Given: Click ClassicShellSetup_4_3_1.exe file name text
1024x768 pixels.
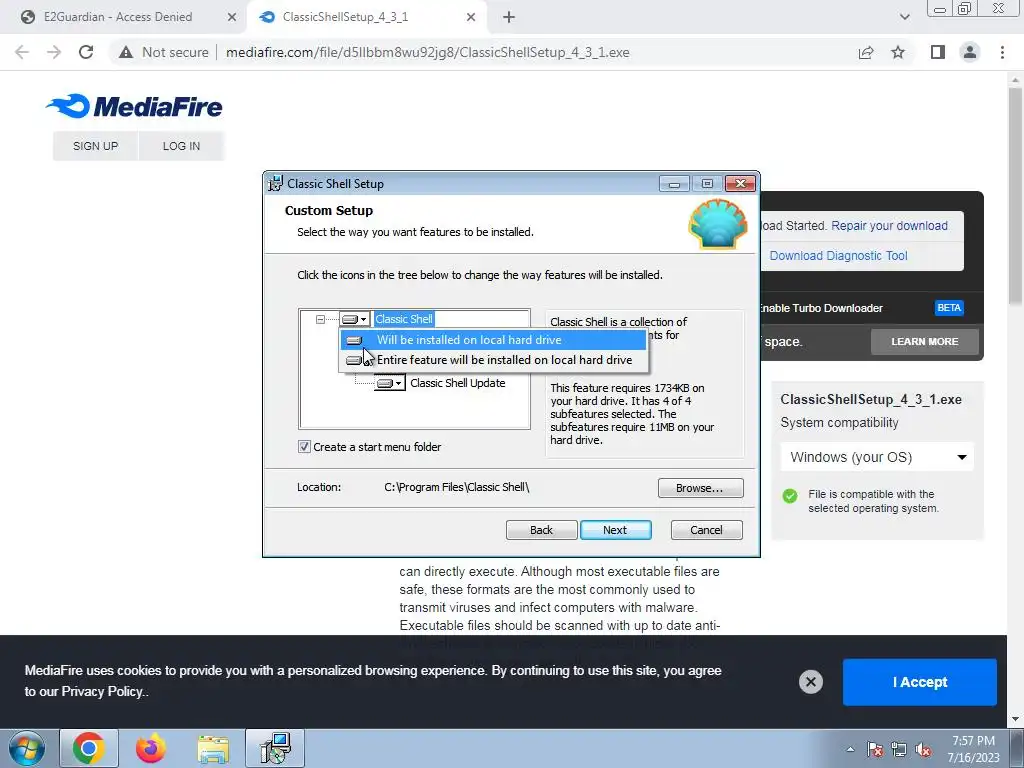Looking at the screenshot, I should 871,400.
